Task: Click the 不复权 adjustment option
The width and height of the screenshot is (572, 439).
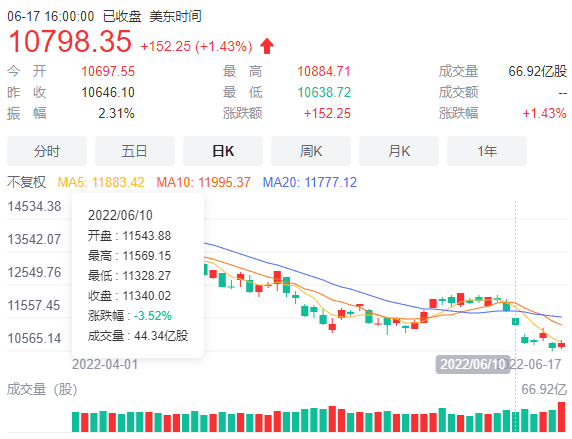Action: coord(26,182)
